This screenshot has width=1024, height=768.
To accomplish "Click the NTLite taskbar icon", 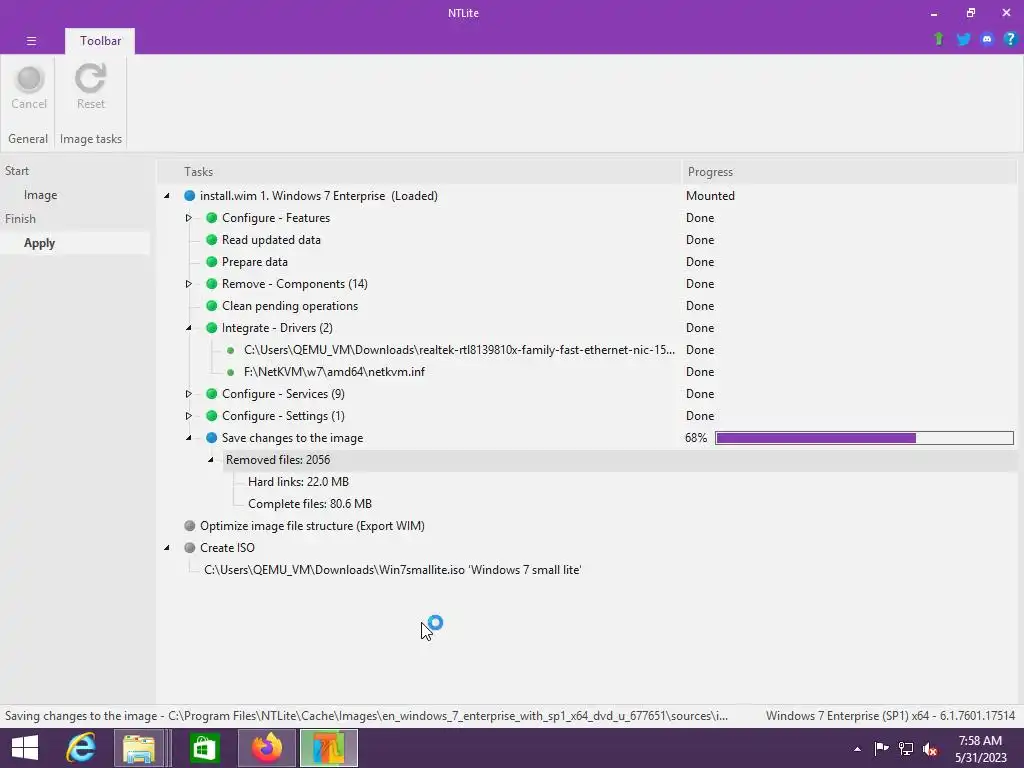I will 328,748.
